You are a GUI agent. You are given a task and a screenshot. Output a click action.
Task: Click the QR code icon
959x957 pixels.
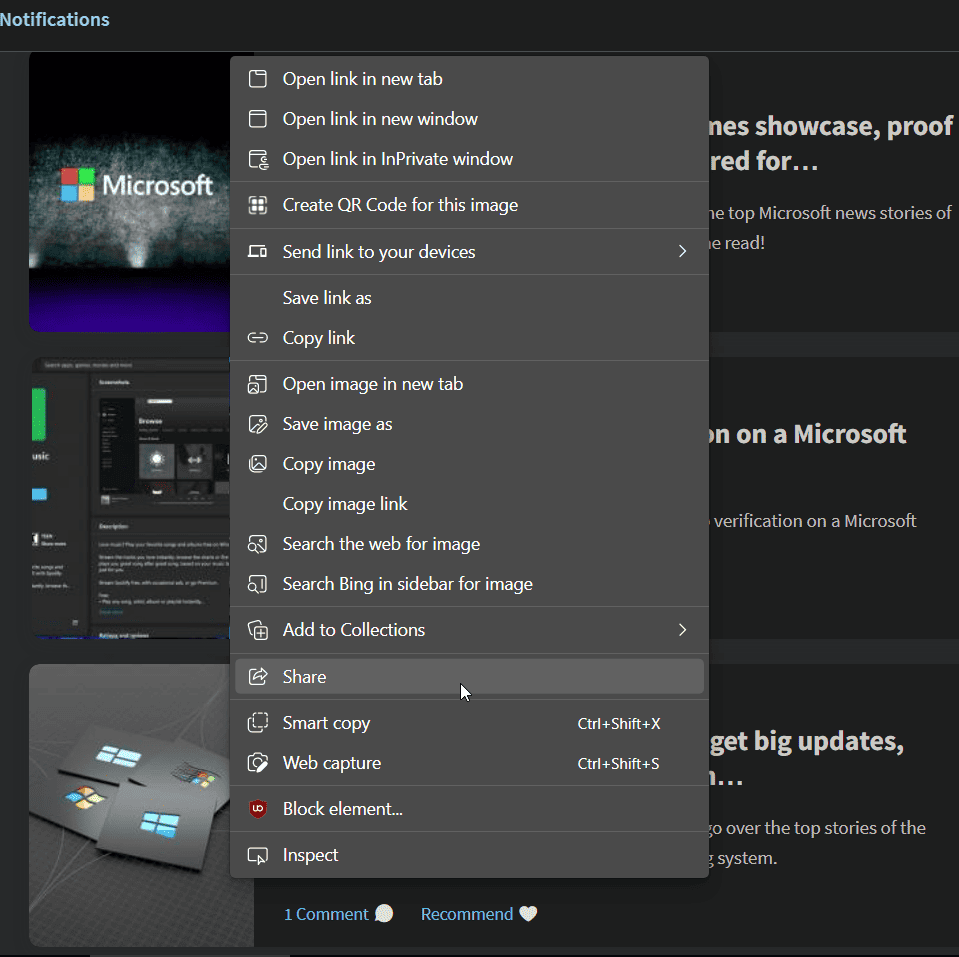257,205
